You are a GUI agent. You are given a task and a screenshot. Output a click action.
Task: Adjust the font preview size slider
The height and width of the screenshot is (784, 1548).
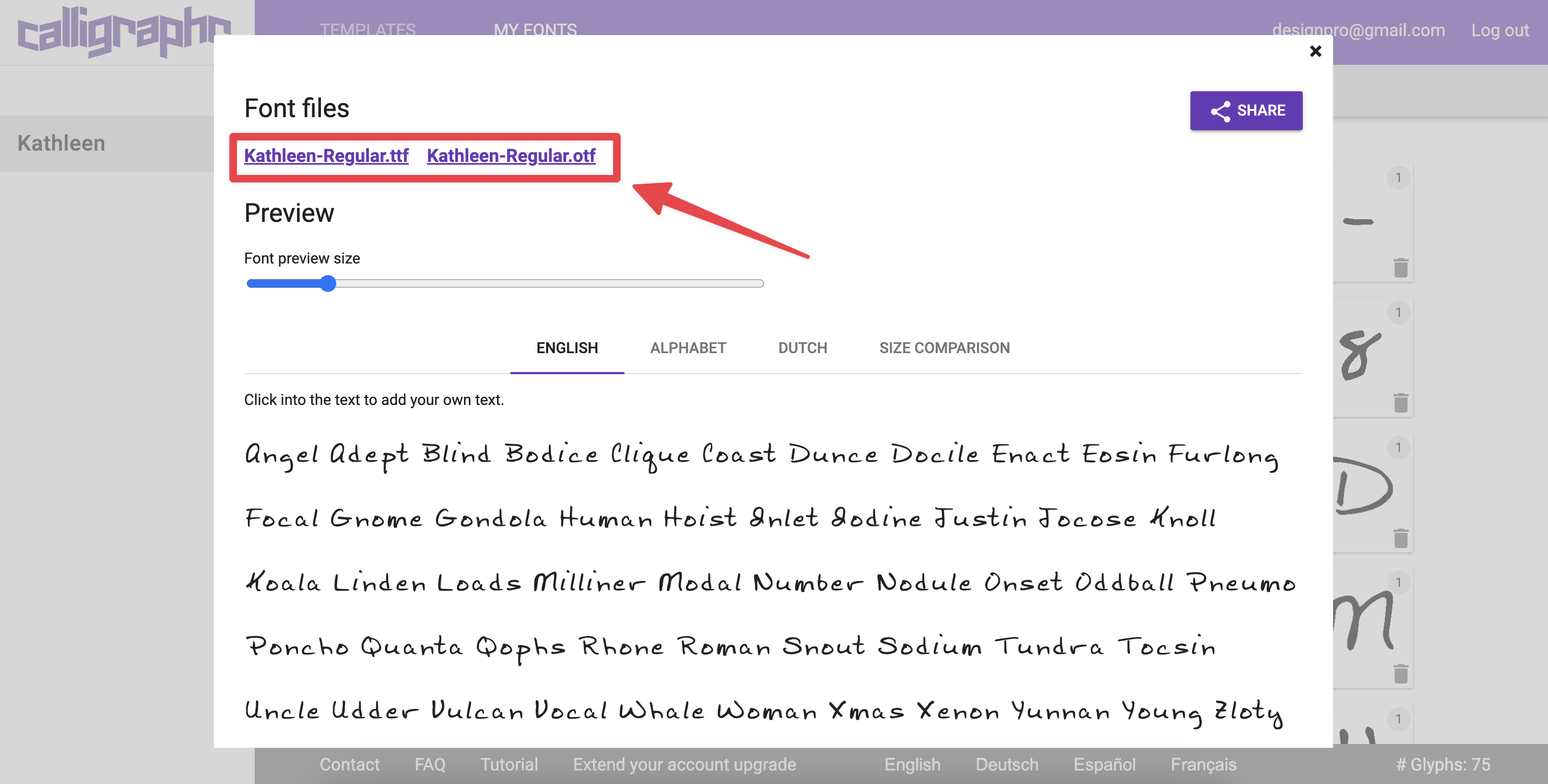coord(328,283)
